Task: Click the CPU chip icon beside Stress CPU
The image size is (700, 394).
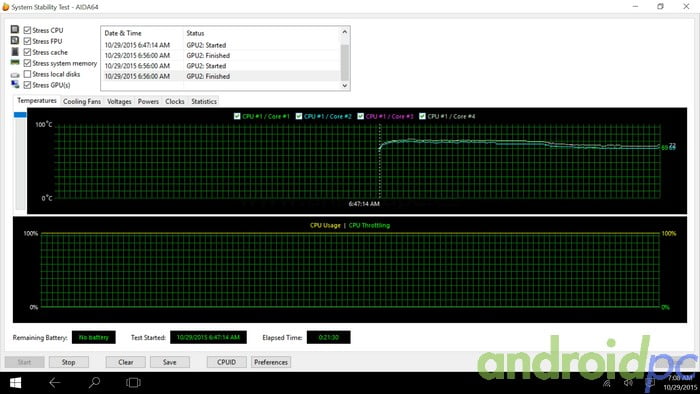Action: point(15,29)
